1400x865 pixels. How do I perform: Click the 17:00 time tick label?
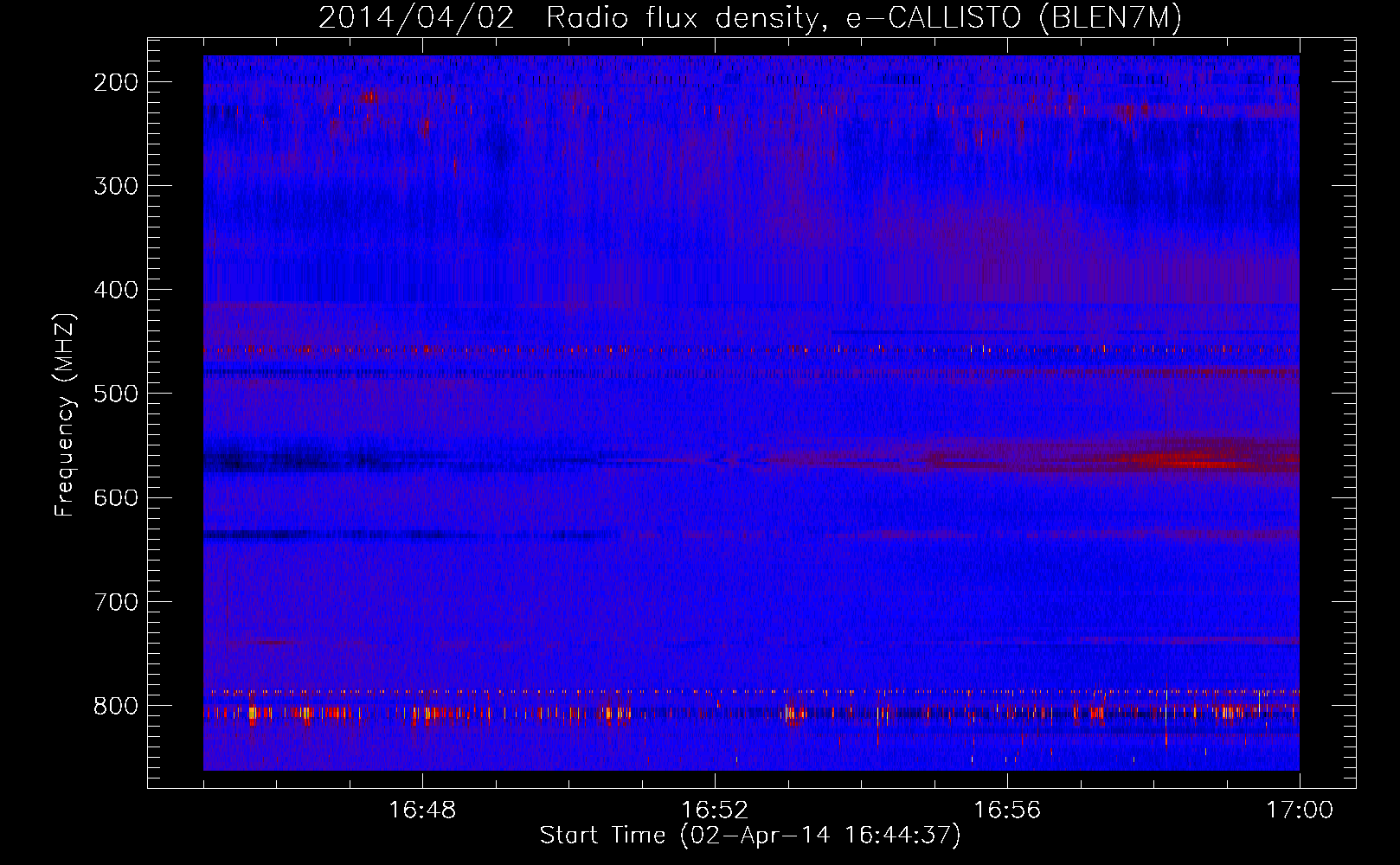1300,811
